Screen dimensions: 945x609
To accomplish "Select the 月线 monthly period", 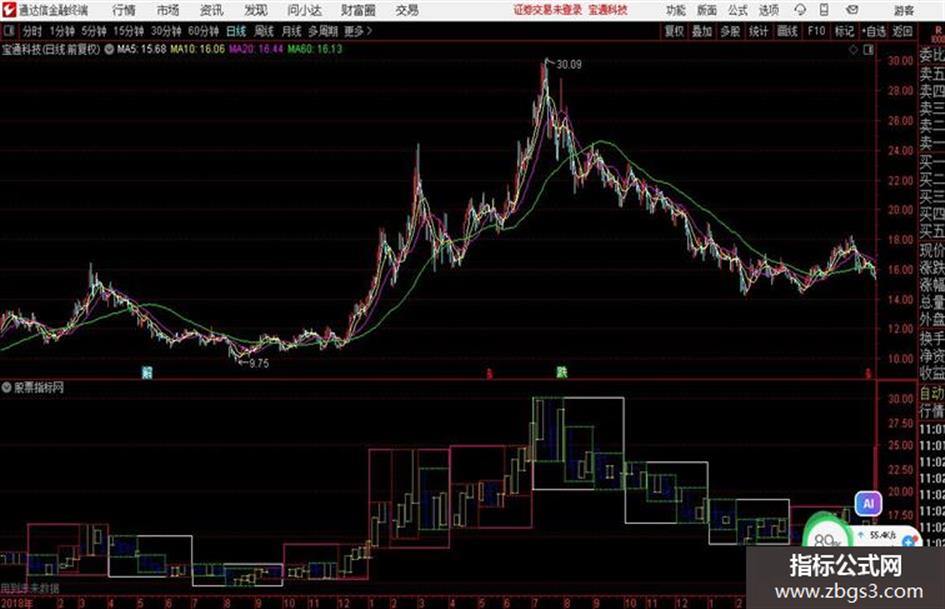I will pyautogui.click(x=292, y=31).
